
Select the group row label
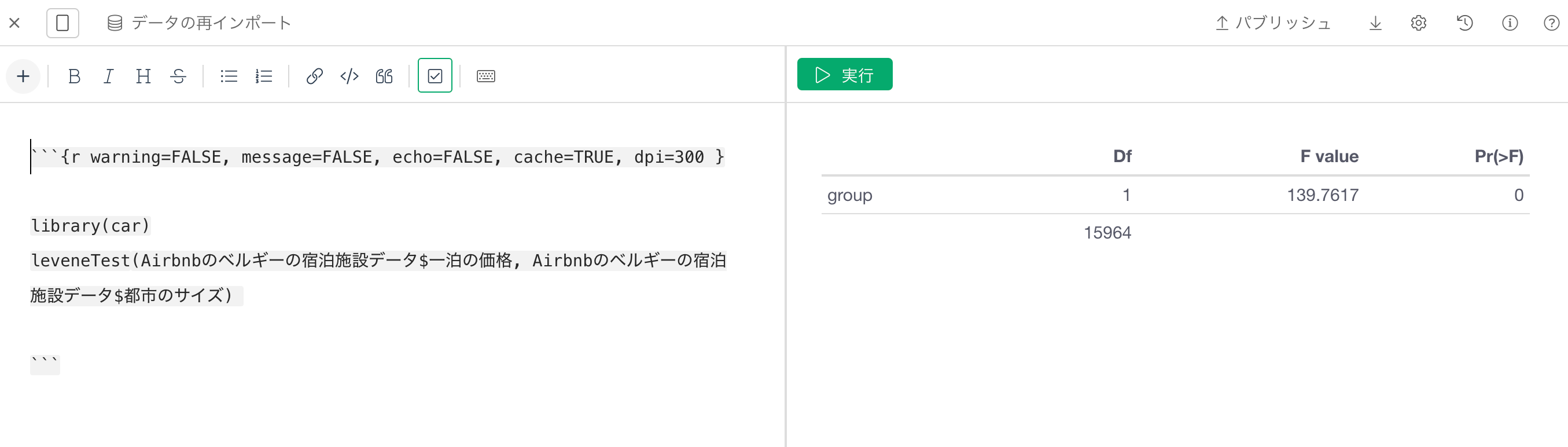coord(849,196)
